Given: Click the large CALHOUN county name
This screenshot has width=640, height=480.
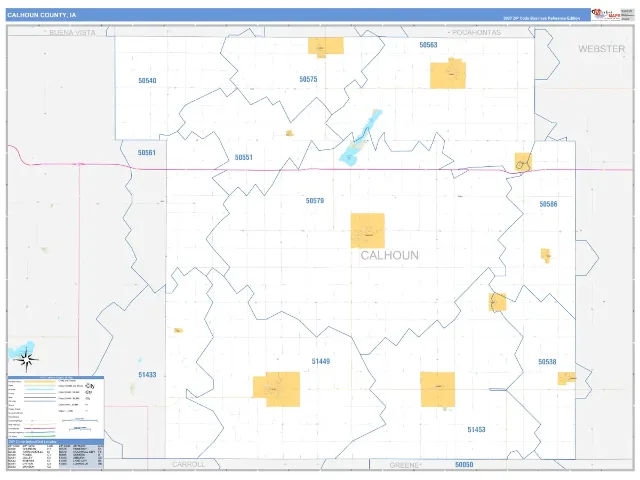Looking at the screenshot, I should point(390,256).
